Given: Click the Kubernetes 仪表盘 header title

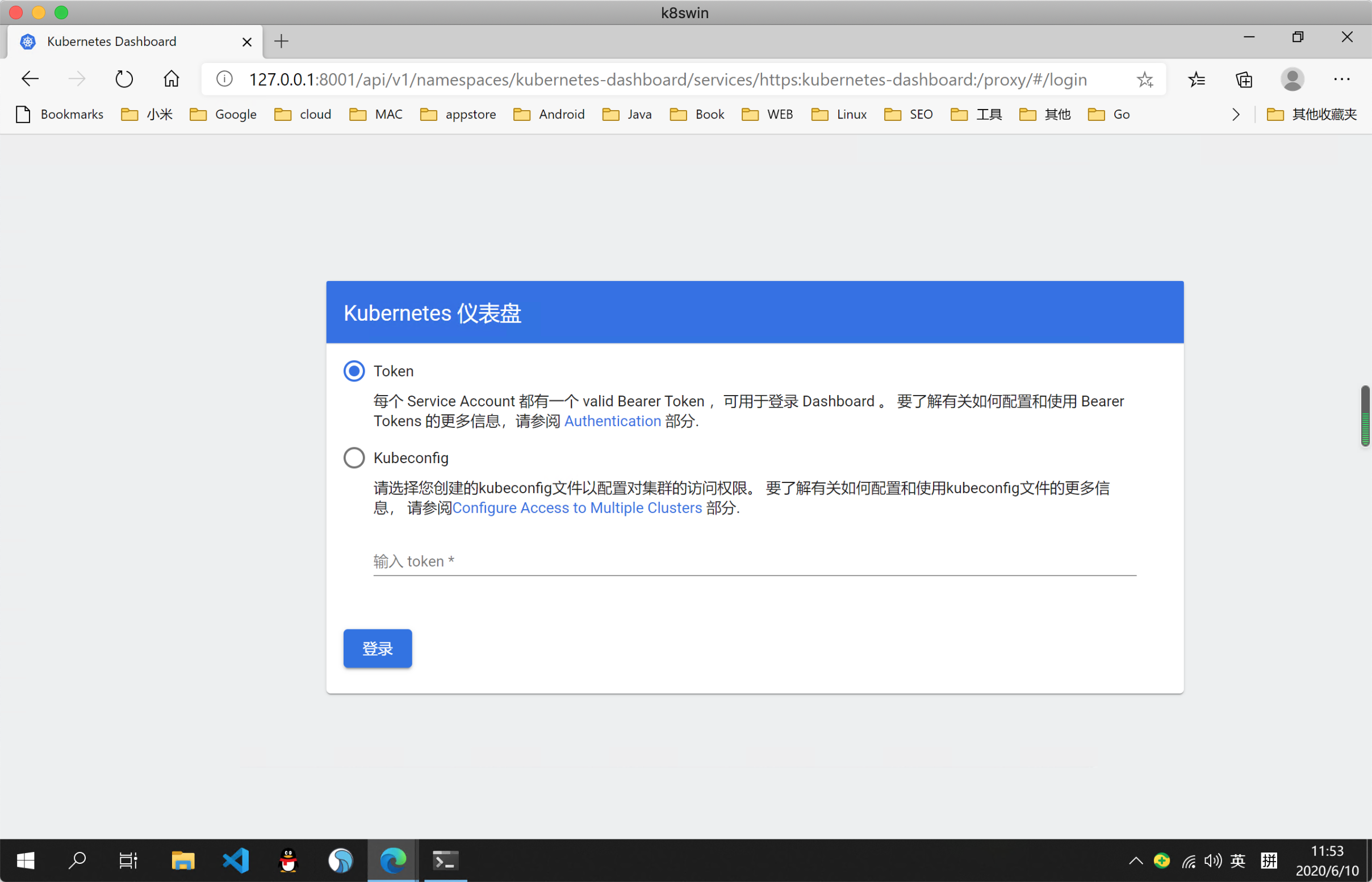Looking at the screenshot, I should (x=432, y=313).
